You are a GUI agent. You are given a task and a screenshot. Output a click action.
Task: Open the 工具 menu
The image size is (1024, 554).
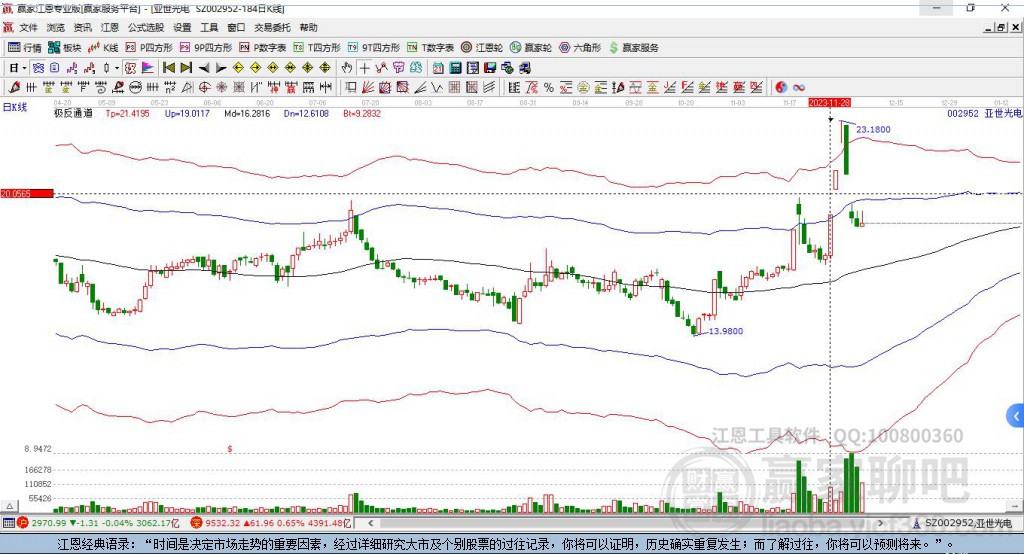(209, 27)
